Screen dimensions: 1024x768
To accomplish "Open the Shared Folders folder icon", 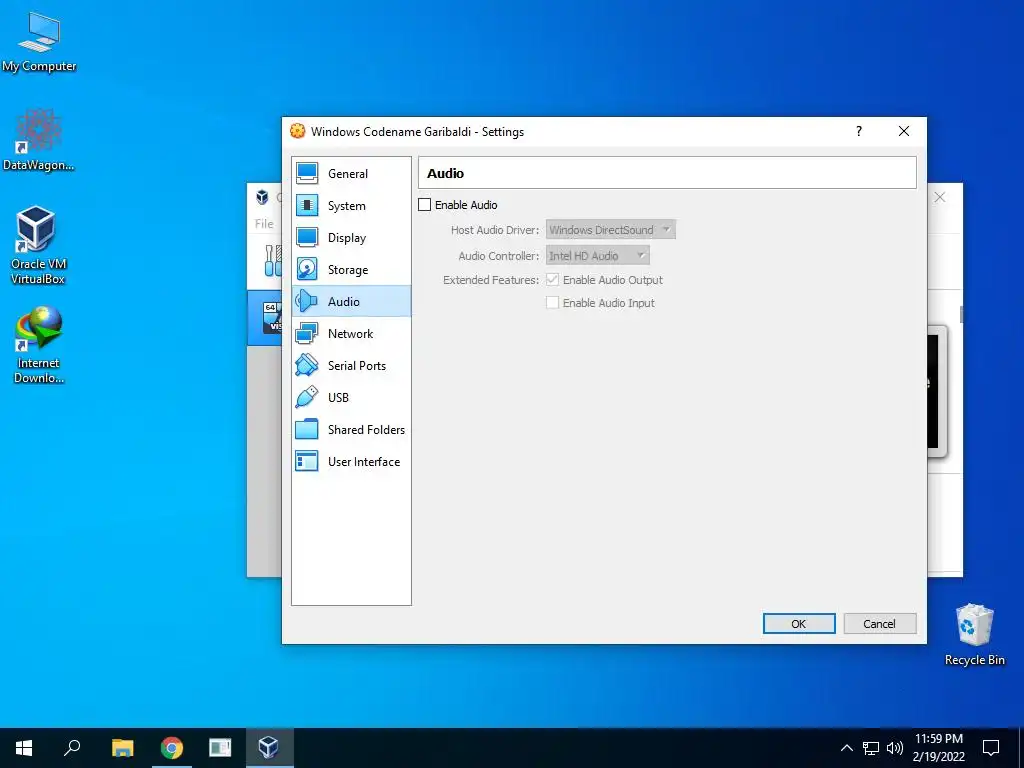I will click(x=307, y=429).
